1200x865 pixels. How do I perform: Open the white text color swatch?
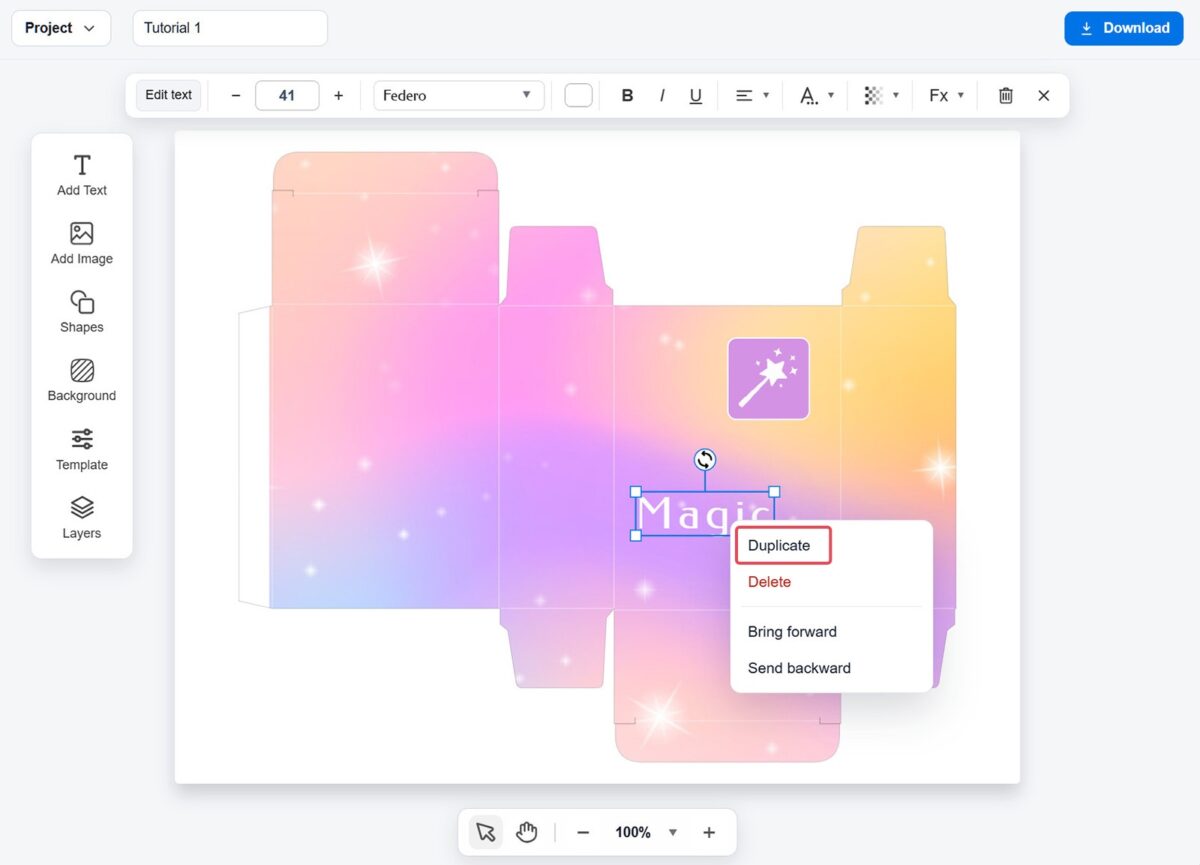click(x=579, y=96)
